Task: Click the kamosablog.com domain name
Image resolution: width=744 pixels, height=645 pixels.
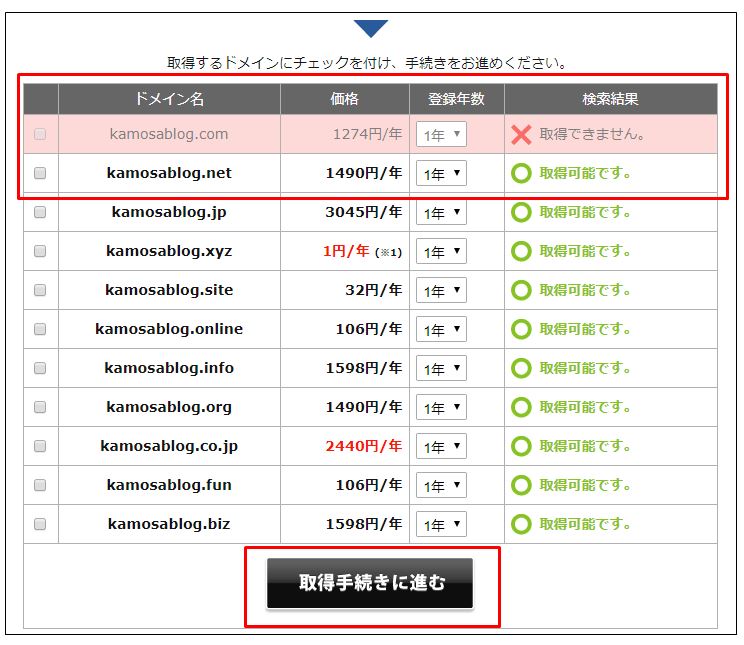Action: click(x=169, y=134)
